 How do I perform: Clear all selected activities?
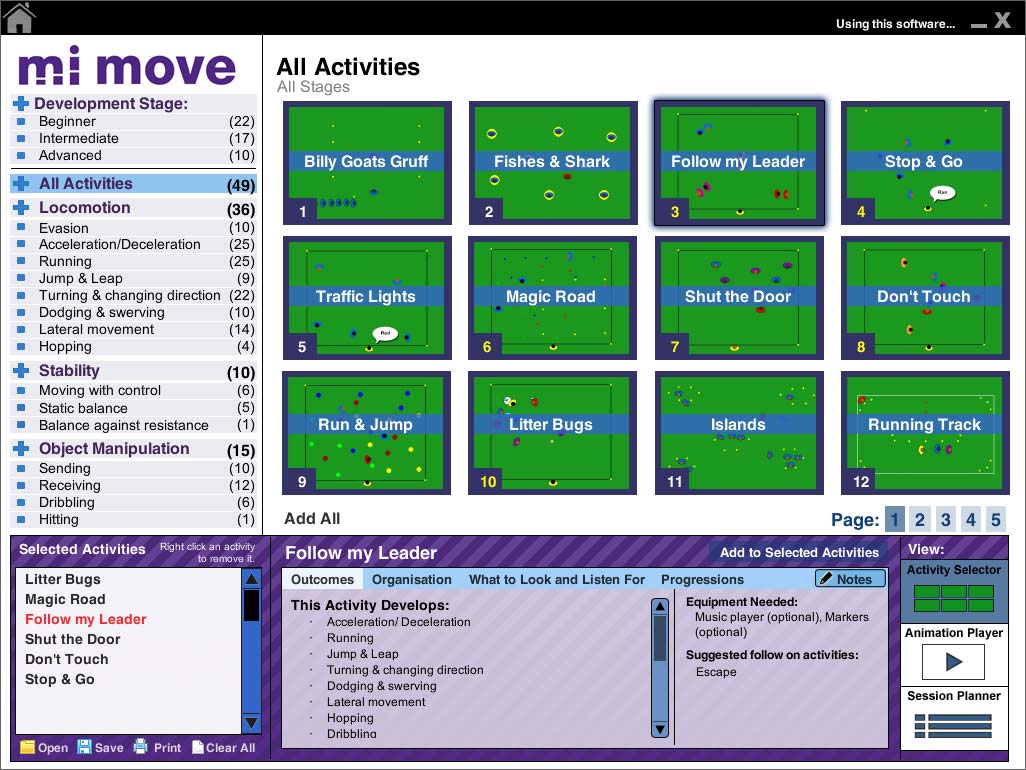tap(223, 747)
